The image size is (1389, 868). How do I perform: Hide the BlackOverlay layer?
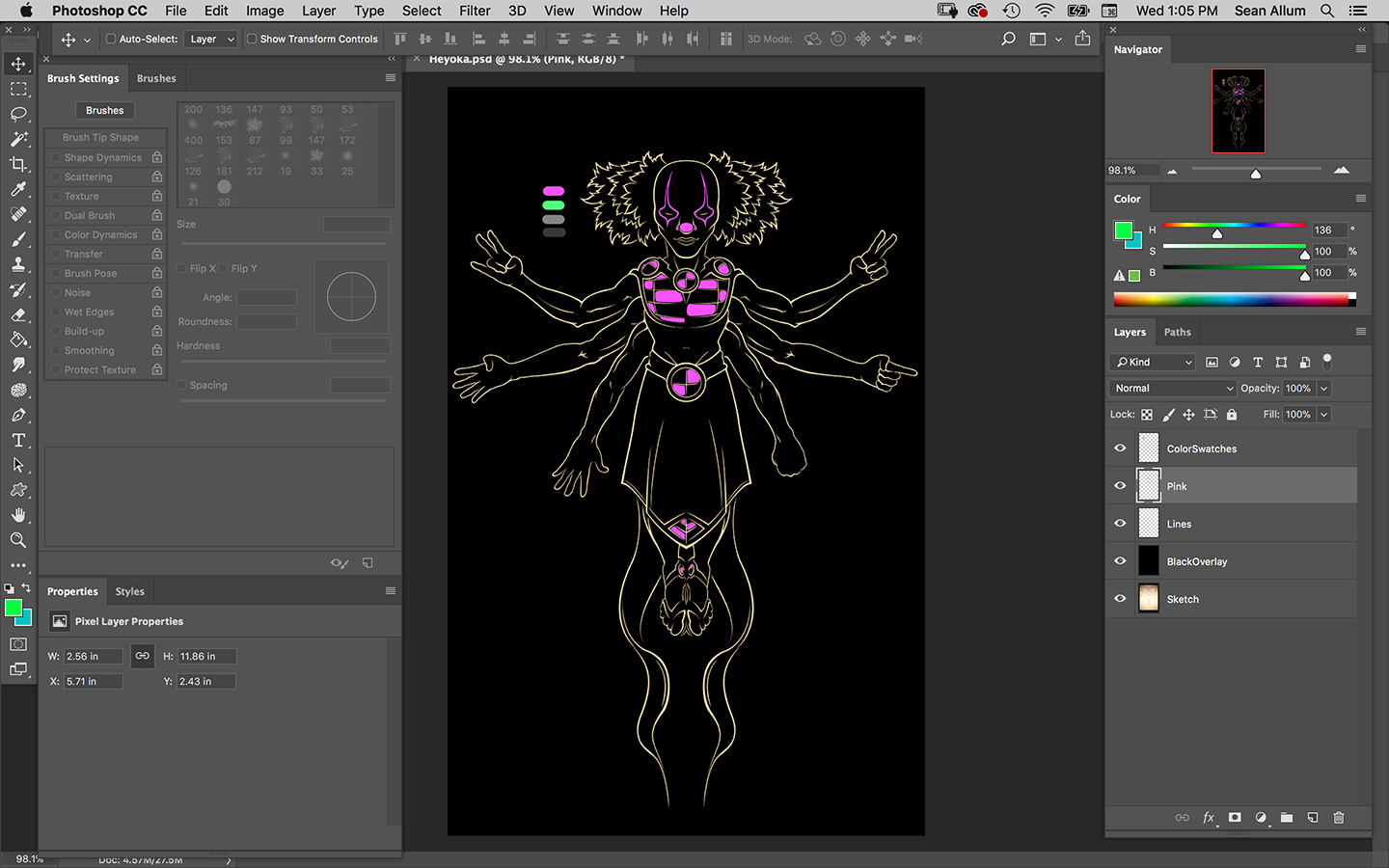click(1120, 561)
